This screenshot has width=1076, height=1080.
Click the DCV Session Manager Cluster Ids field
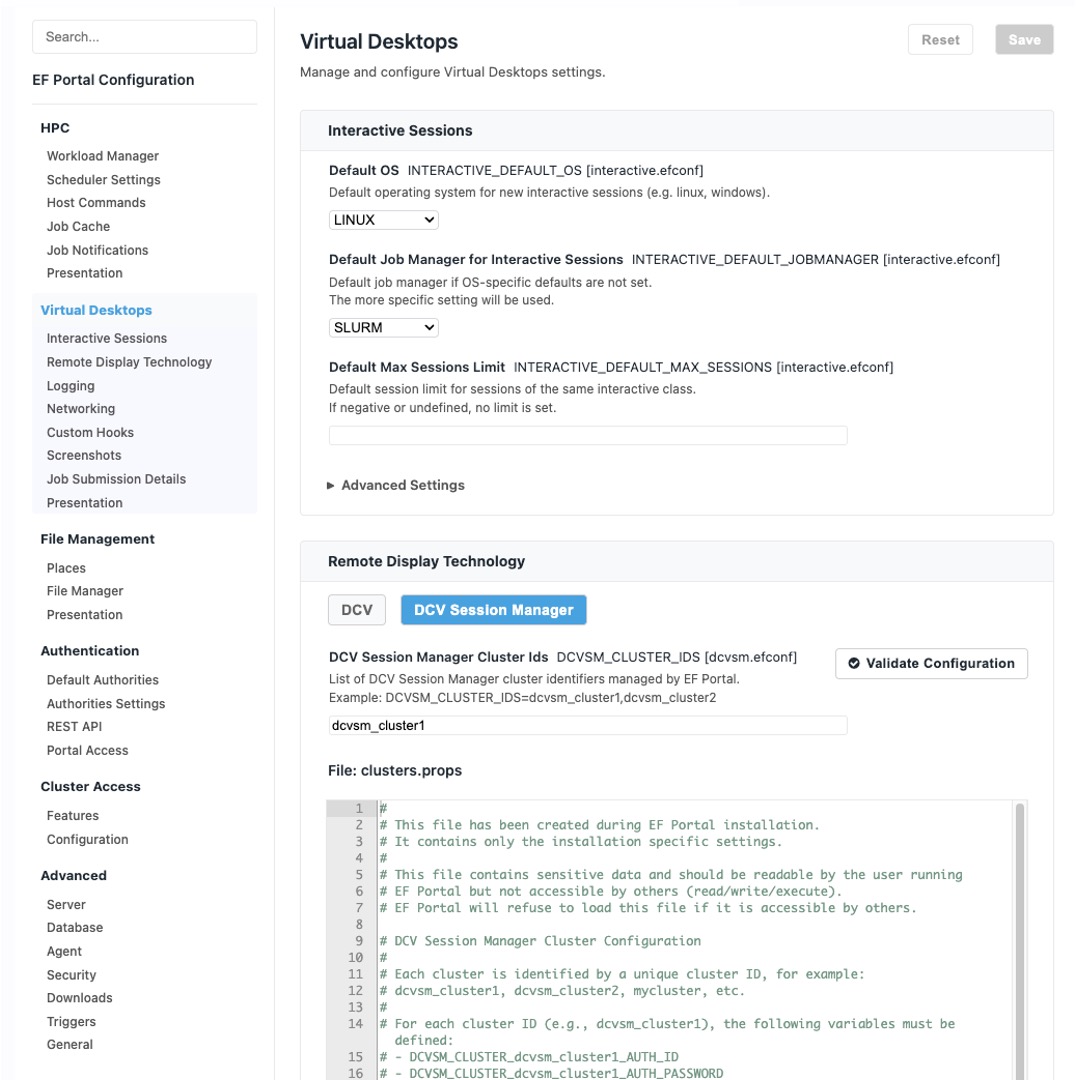(x=587, y=725)
